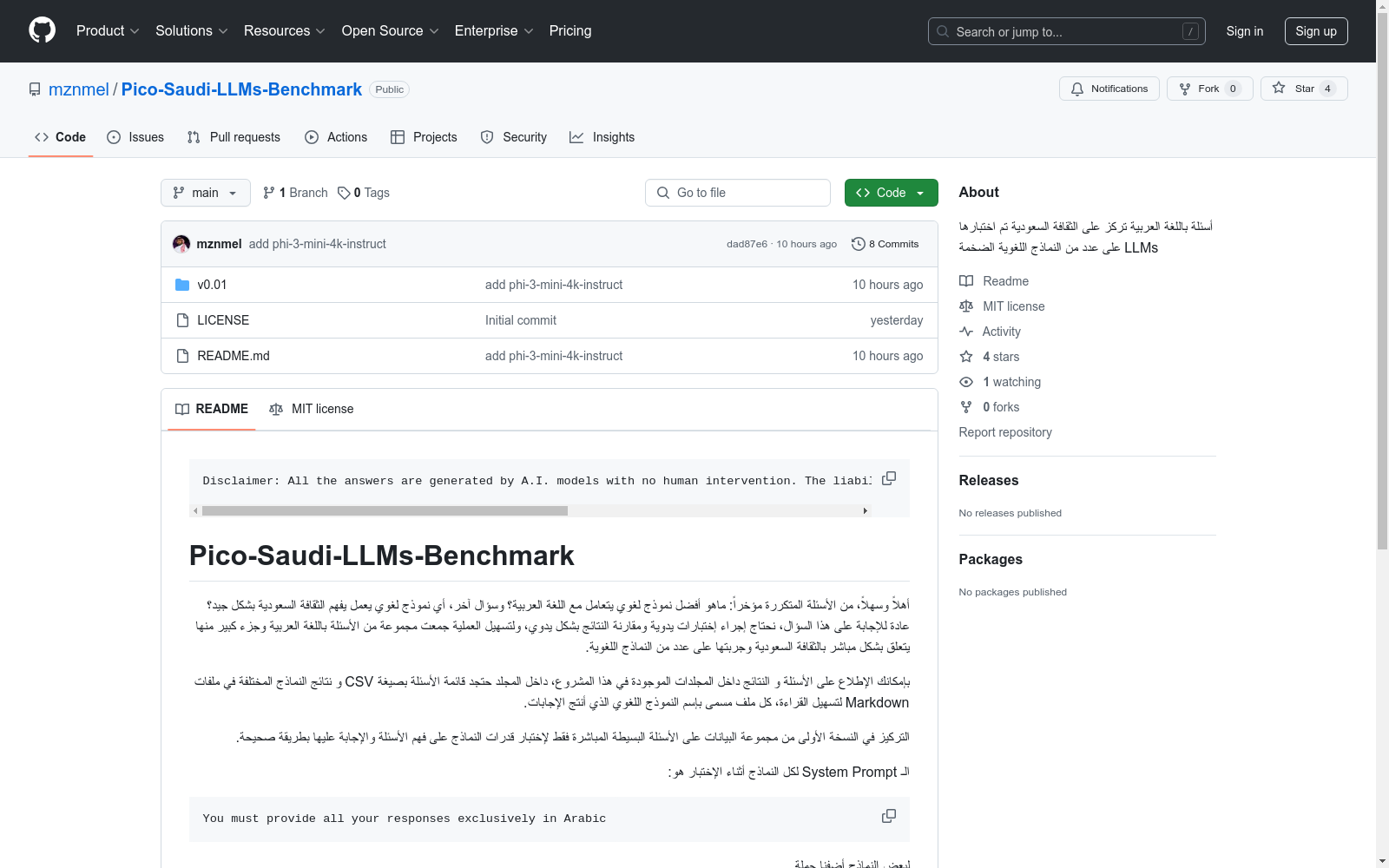Open the GitHub homepage logo
This screenshot has height=868, width=1389.
[42, 30]
